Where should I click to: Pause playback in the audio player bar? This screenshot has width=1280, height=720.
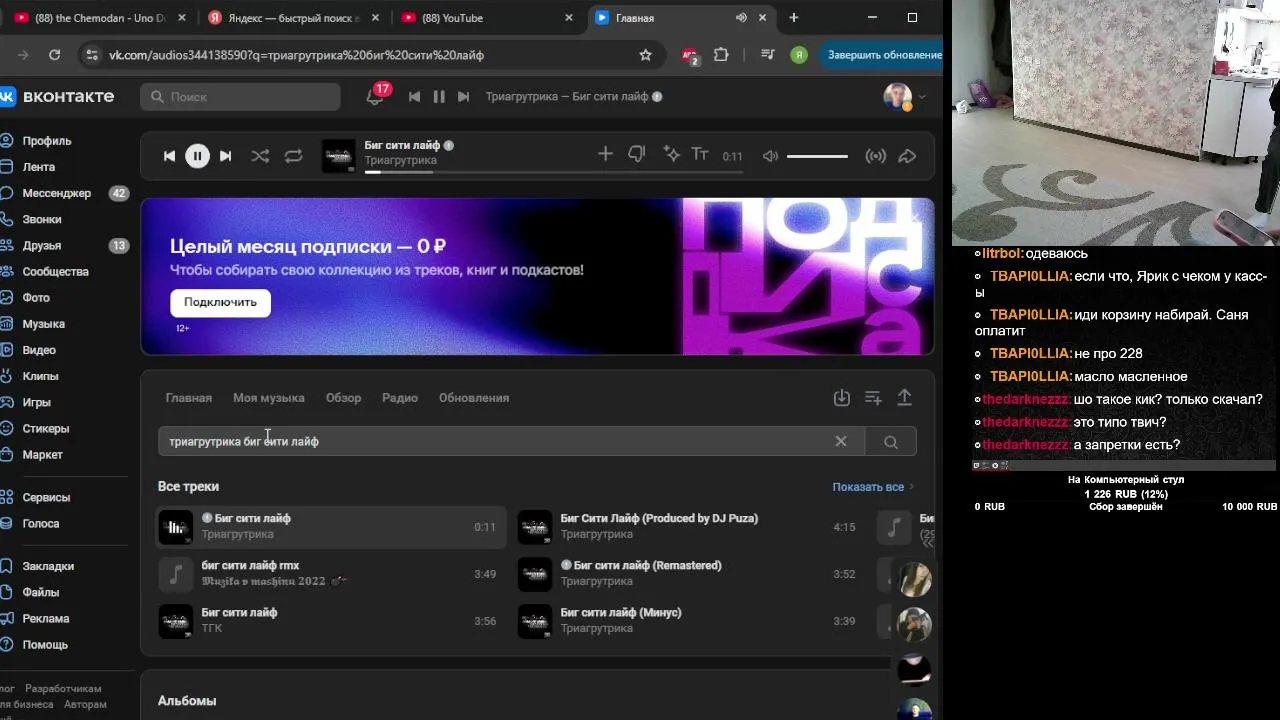197,156
